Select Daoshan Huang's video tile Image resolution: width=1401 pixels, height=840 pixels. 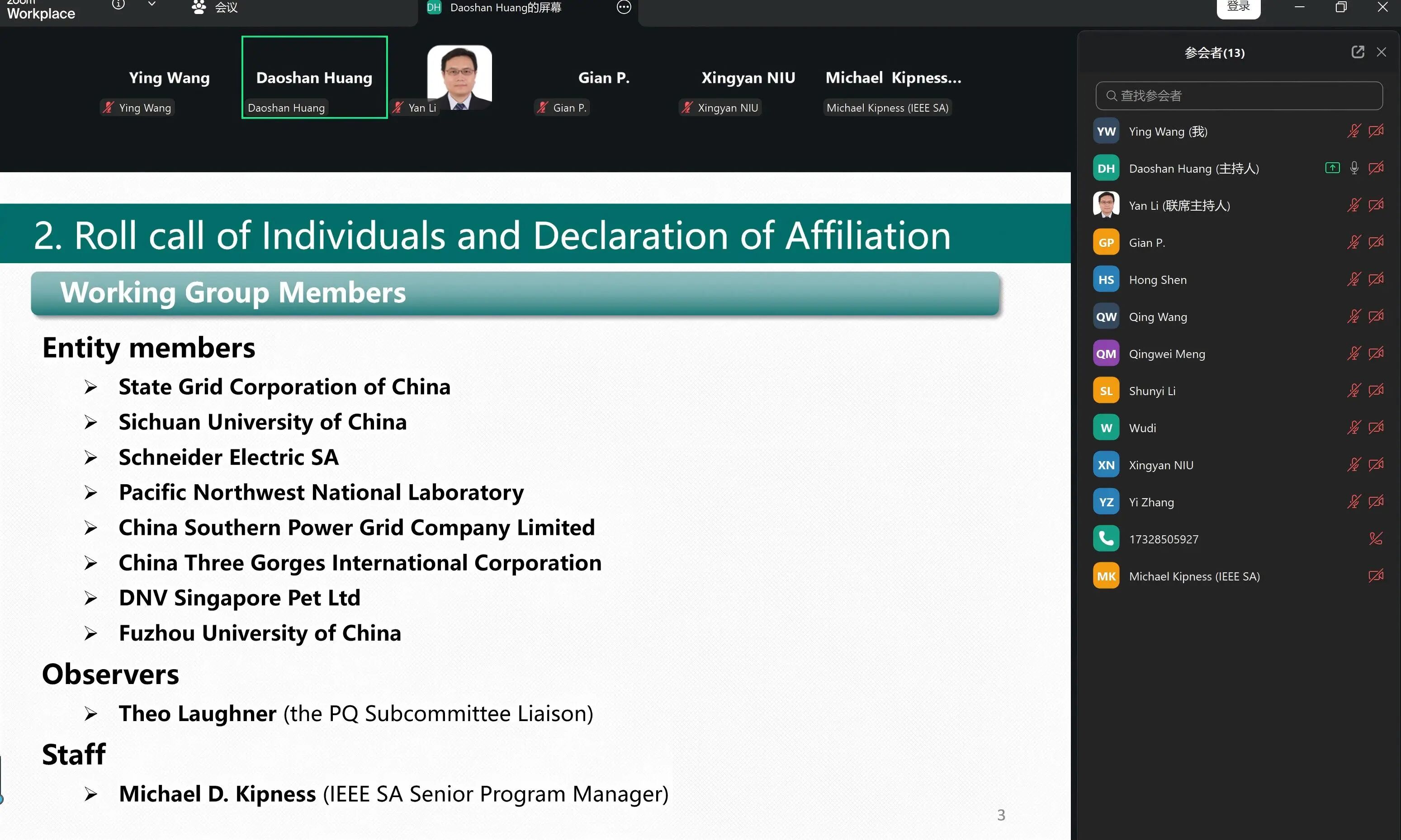tap(314, 78)
